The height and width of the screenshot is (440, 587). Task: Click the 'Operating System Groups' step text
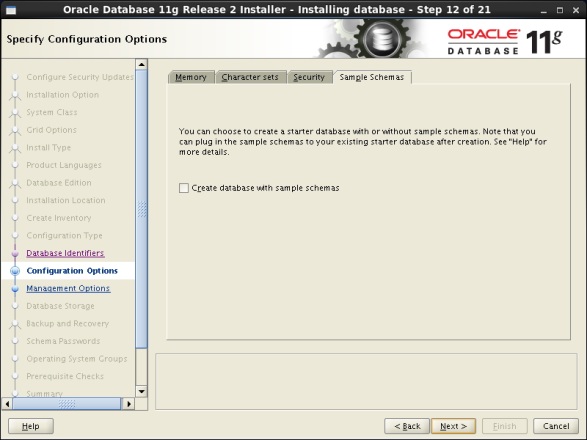(77, 359)
